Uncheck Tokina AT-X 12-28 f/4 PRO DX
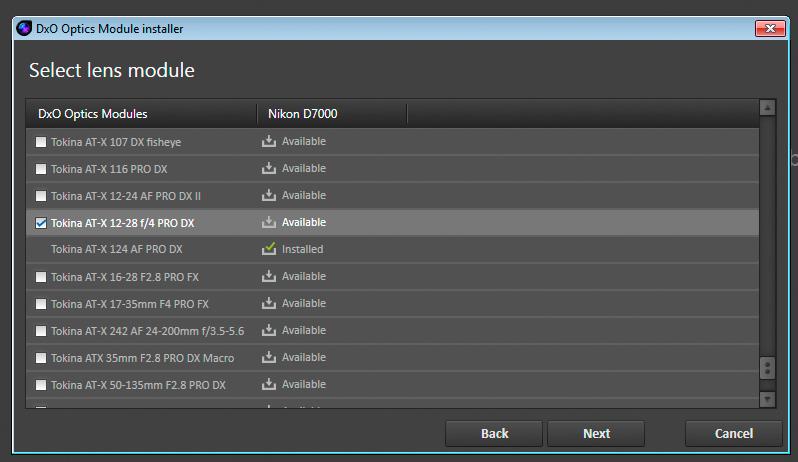 [41, 223]
